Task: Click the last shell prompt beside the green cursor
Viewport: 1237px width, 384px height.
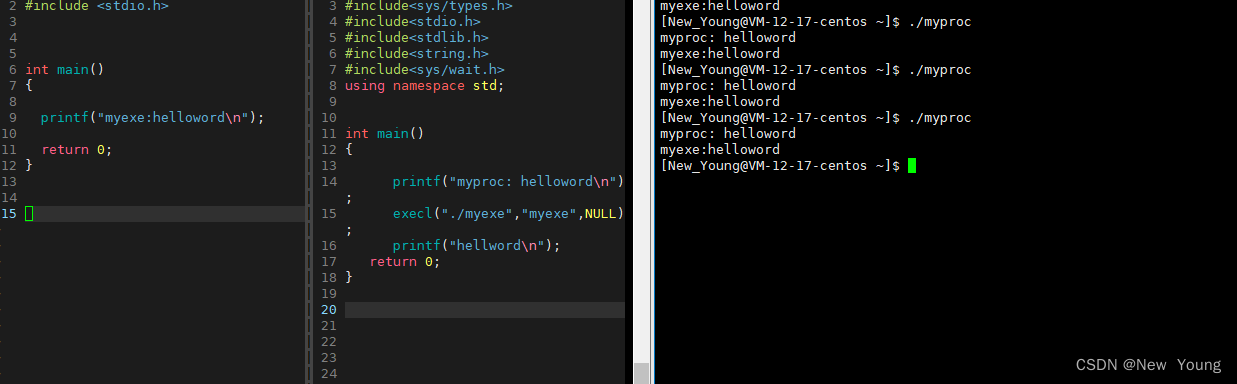Action: (x=780, y=166)
